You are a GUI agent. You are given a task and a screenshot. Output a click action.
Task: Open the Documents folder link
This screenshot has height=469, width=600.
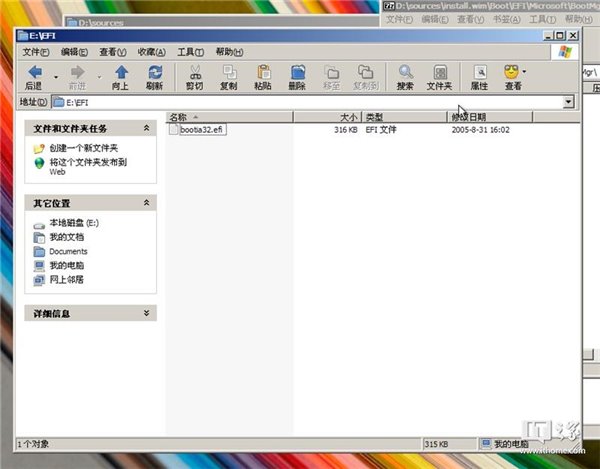68,251
